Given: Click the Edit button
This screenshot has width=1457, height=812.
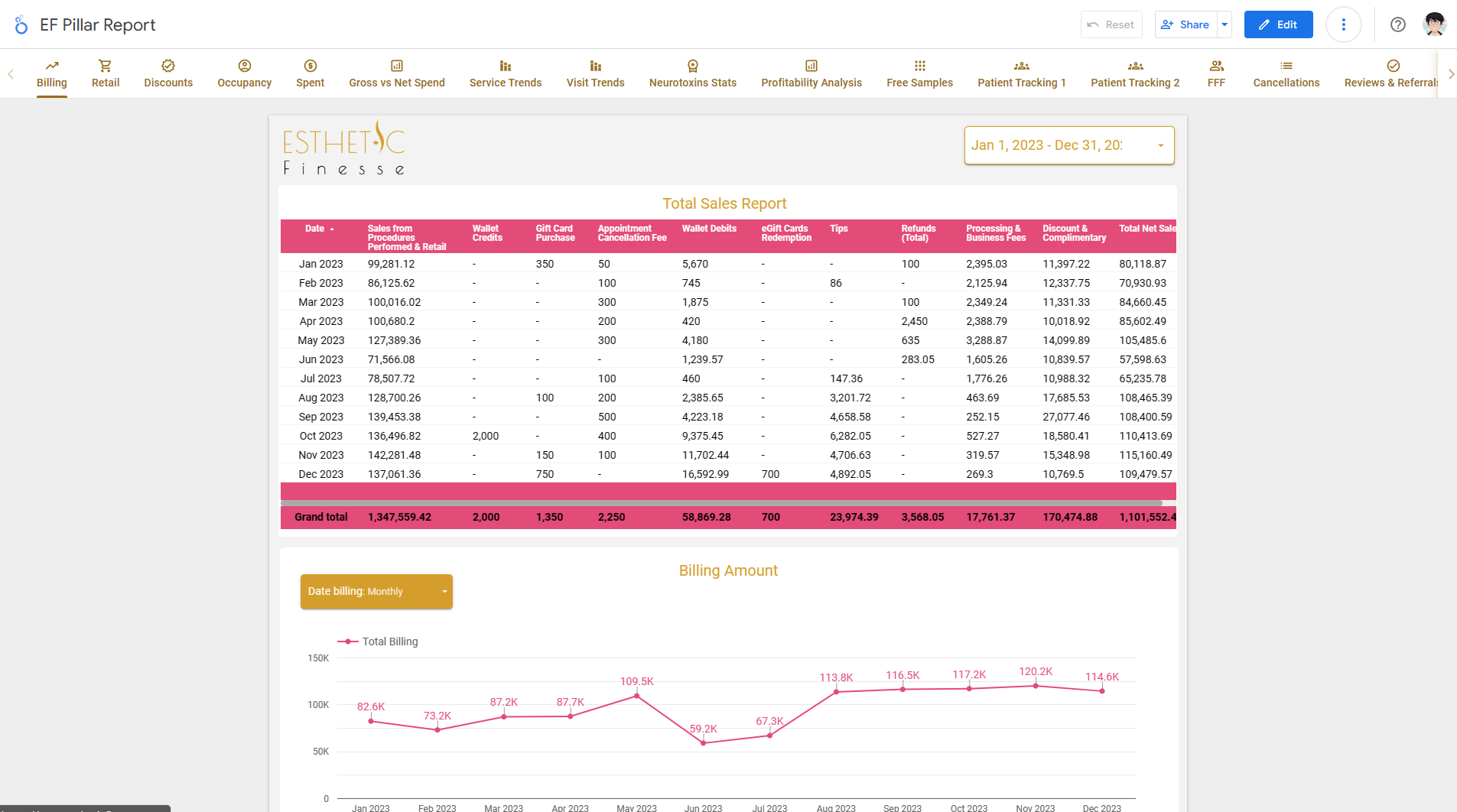Looking at the screenshot, I should [1279, 24].
